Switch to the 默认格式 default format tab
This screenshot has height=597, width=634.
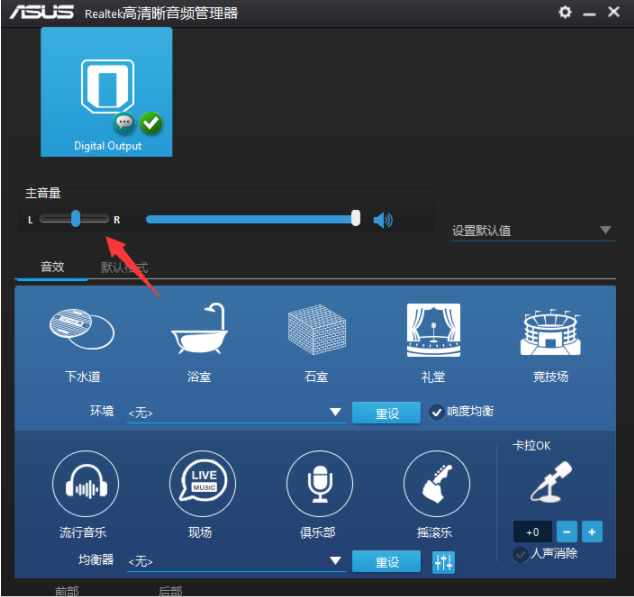124,268
